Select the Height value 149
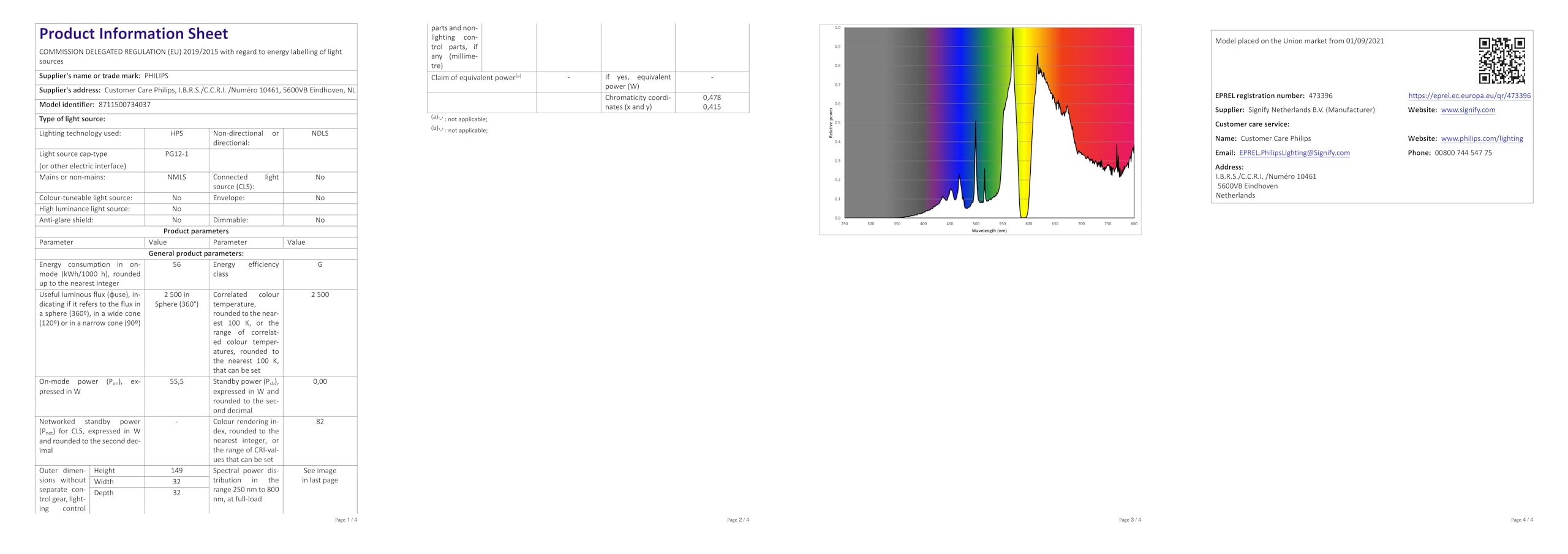The width and height of the screenshot is (1568, 554). 176,471
